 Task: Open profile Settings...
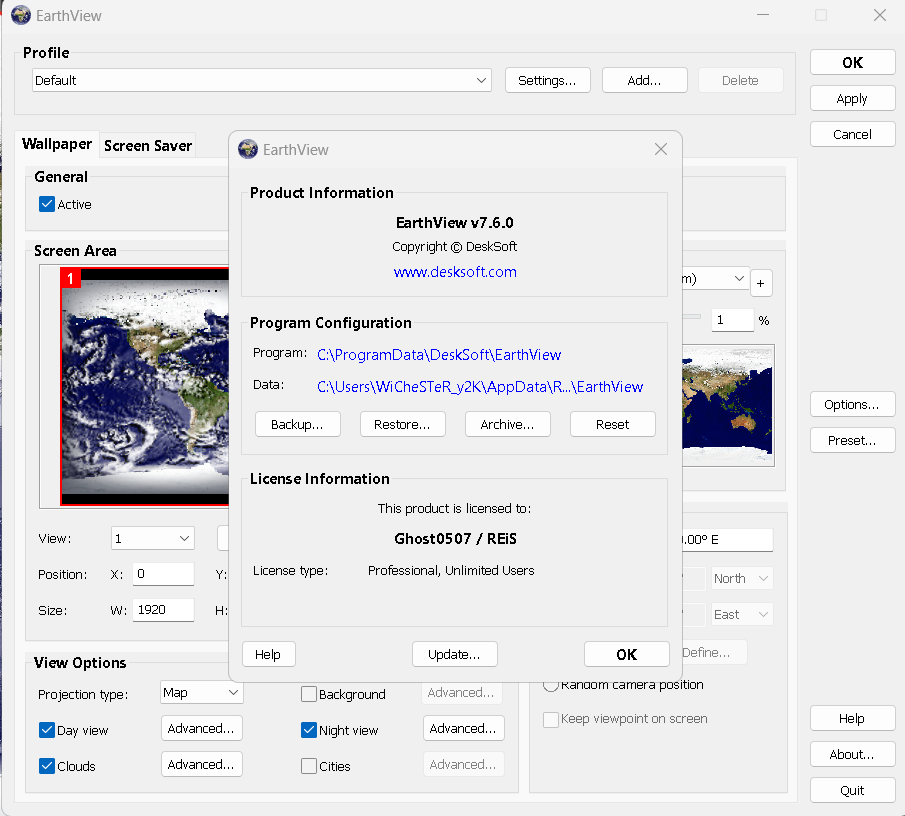click(547, 80)
